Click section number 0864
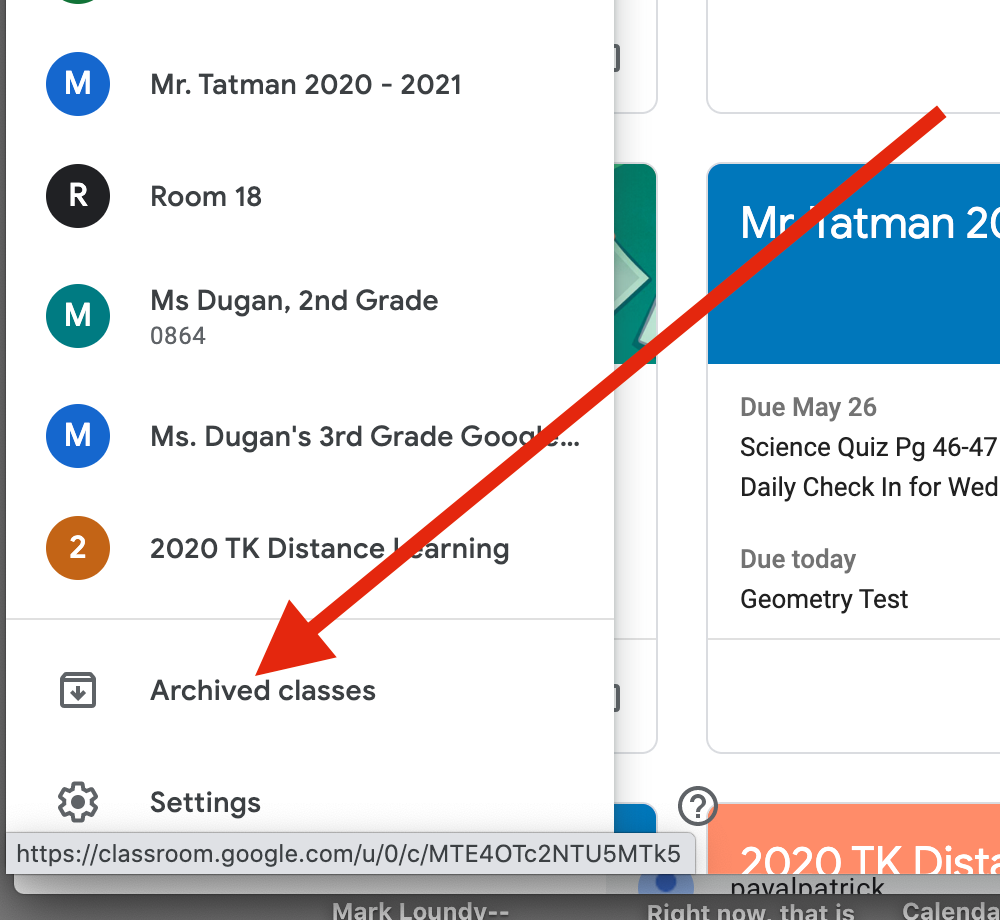Viewport: 1000px width, 920px height. [x=178, y=336]
